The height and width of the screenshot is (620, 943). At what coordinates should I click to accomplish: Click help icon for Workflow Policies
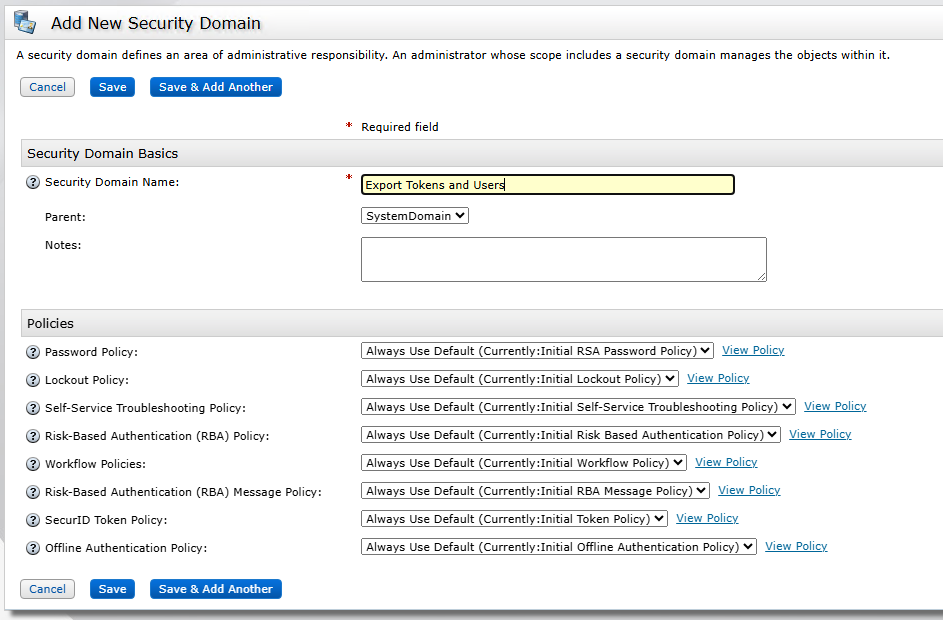[x=33, y=465]
